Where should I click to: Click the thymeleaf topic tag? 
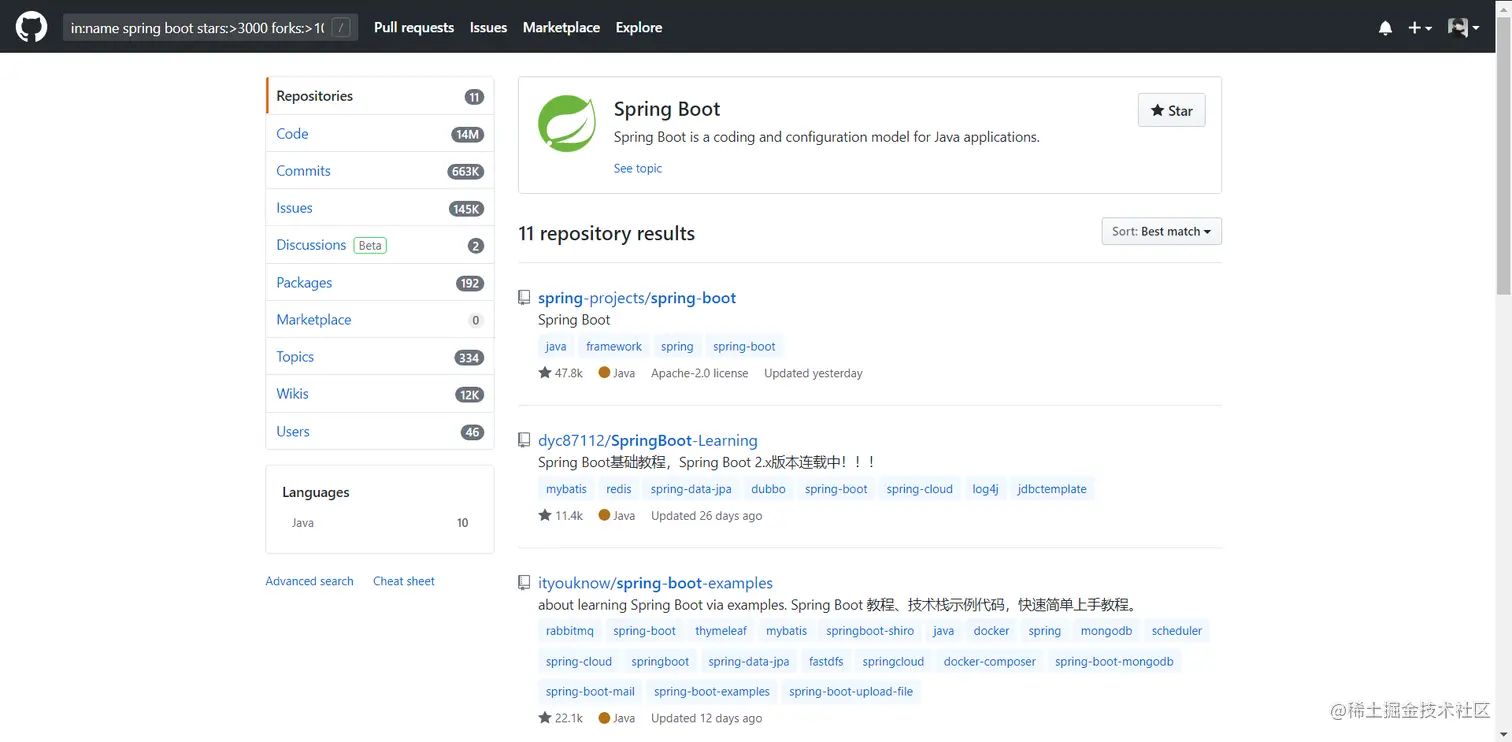pyautogui.click(x=721, y=631)
